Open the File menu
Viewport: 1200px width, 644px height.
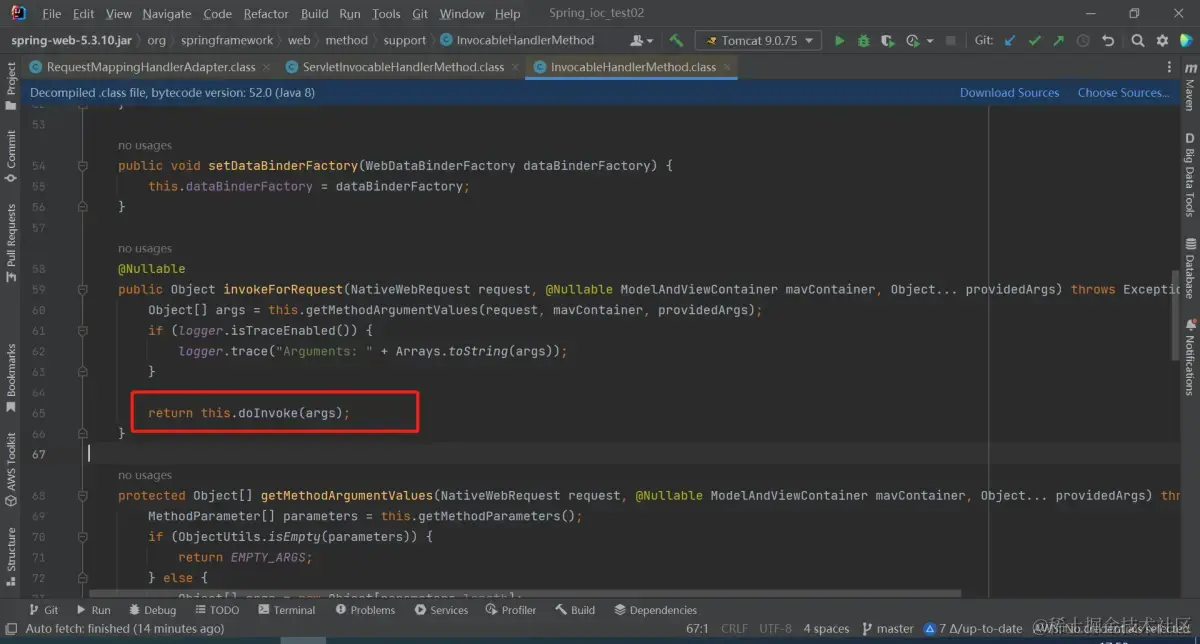[x=52, y=14]
